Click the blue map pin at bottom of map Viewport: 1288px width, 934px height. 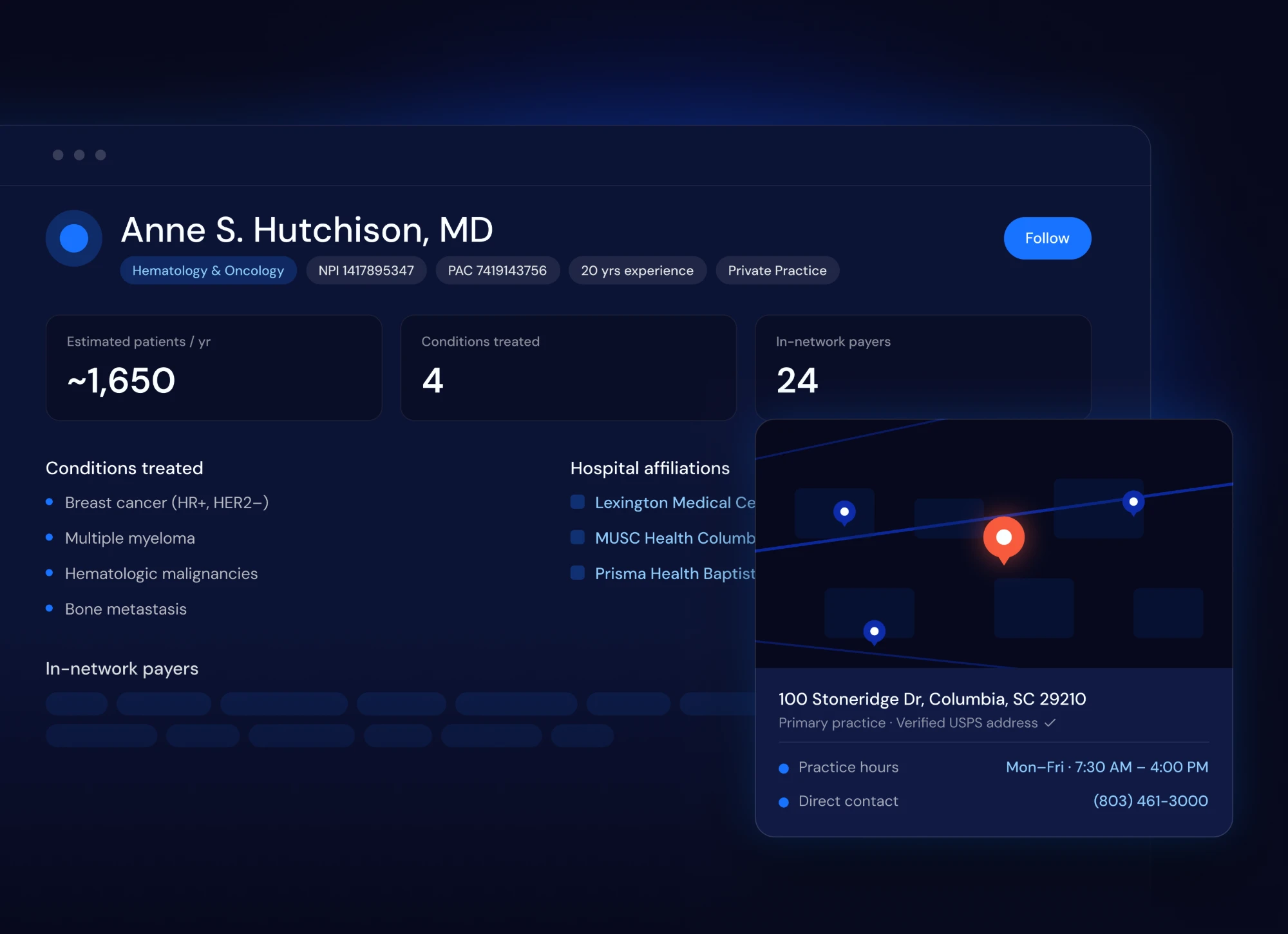[875, 633]
